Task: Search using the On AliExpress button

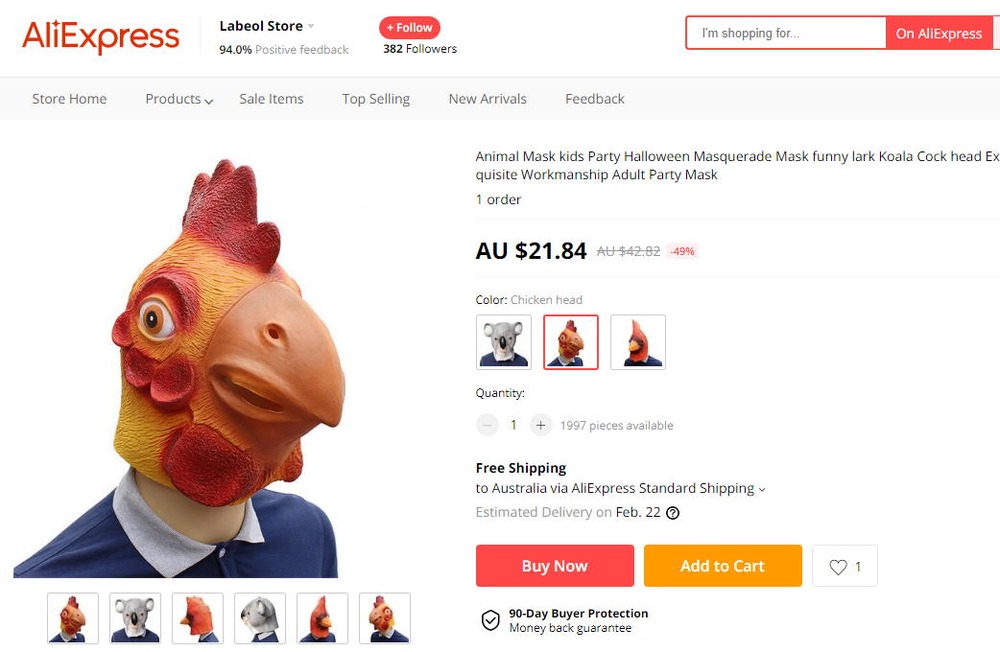Action: [938, 33]
